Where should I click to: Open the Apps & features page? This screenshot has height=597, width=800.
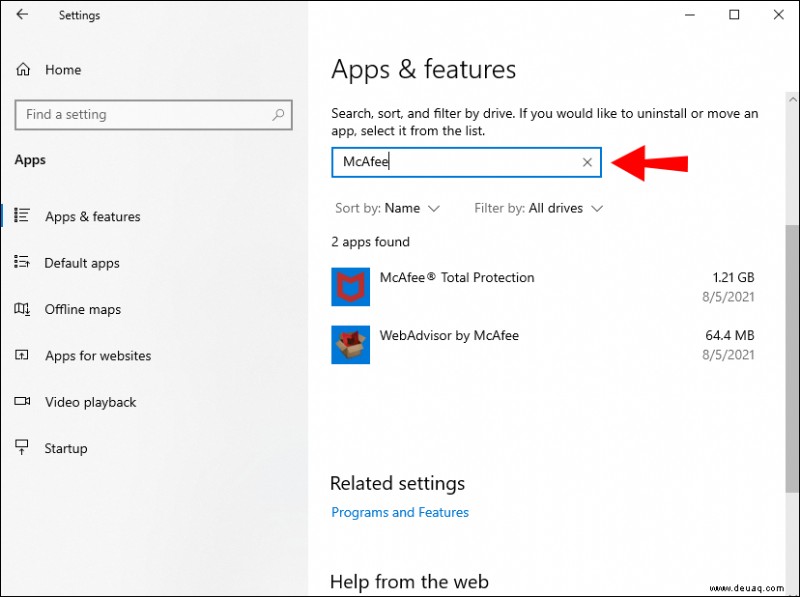tap(92, 216)
